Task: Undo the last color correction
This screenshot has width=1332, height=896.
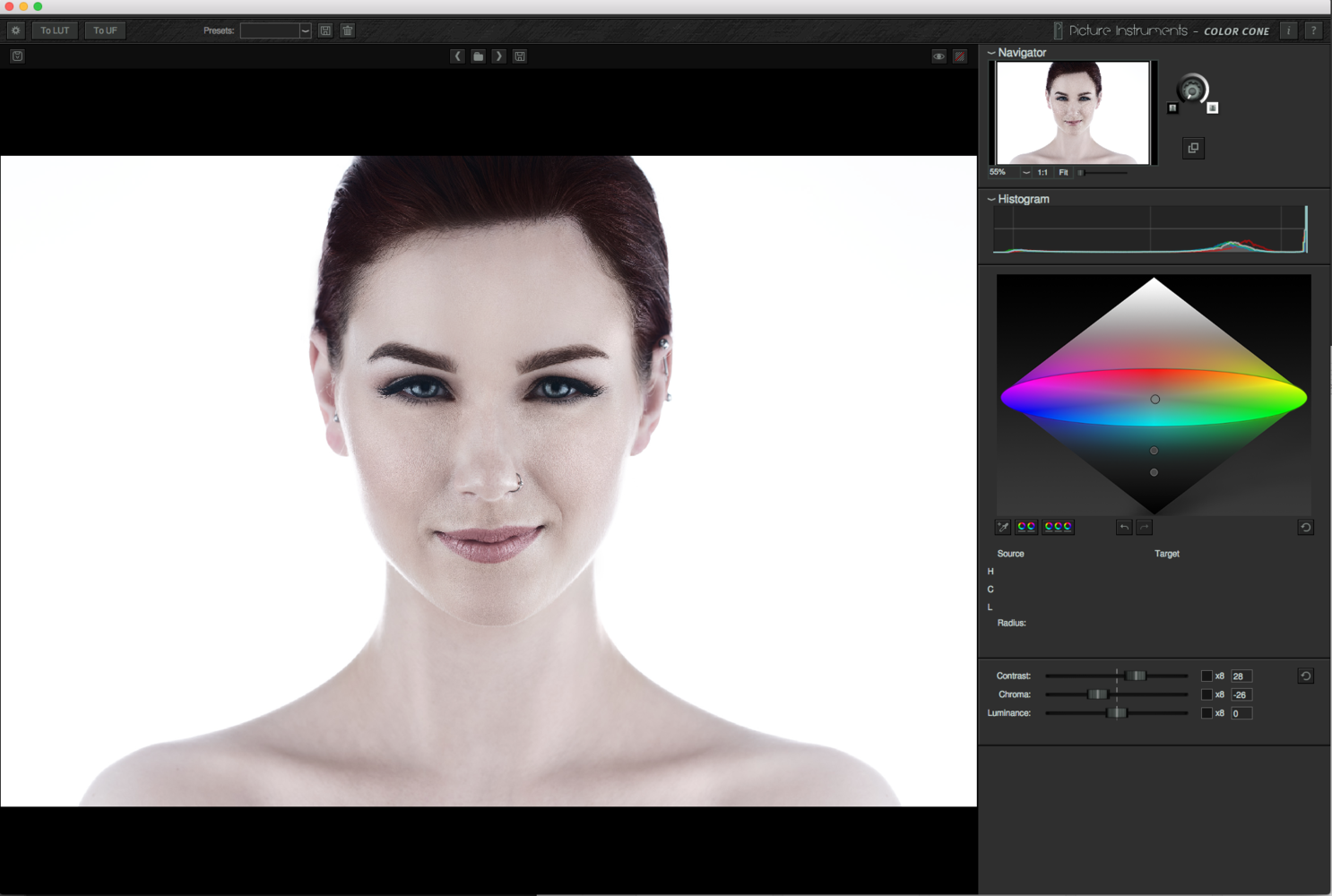Action: pos(1124,528)
